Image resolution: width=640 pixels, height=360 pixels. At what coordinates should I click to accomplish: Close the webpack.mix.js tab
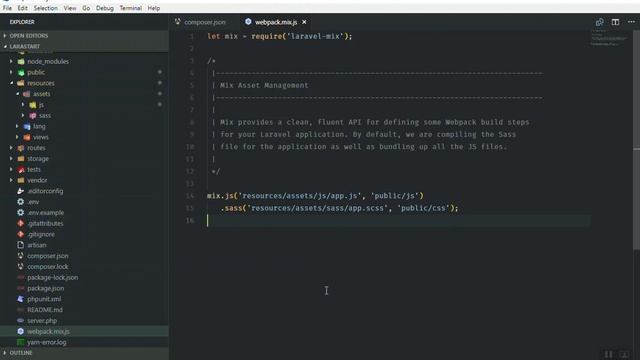(x=304, y=22)
